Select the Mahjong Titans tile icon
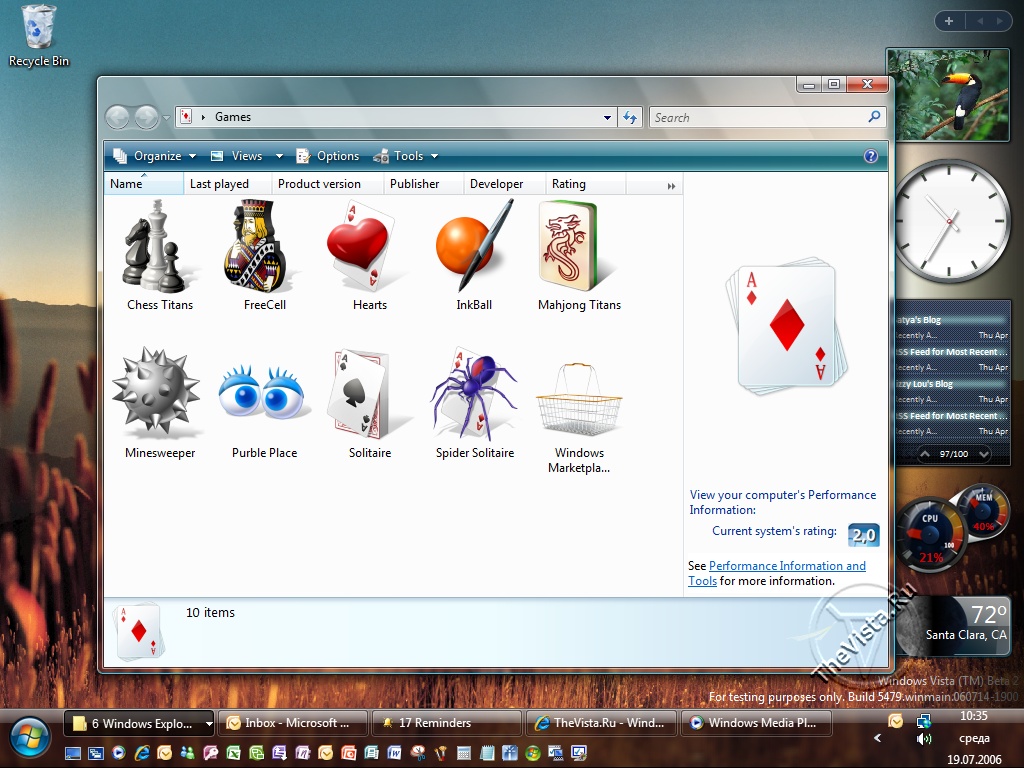1024x768 pixels. coord(569,246)
